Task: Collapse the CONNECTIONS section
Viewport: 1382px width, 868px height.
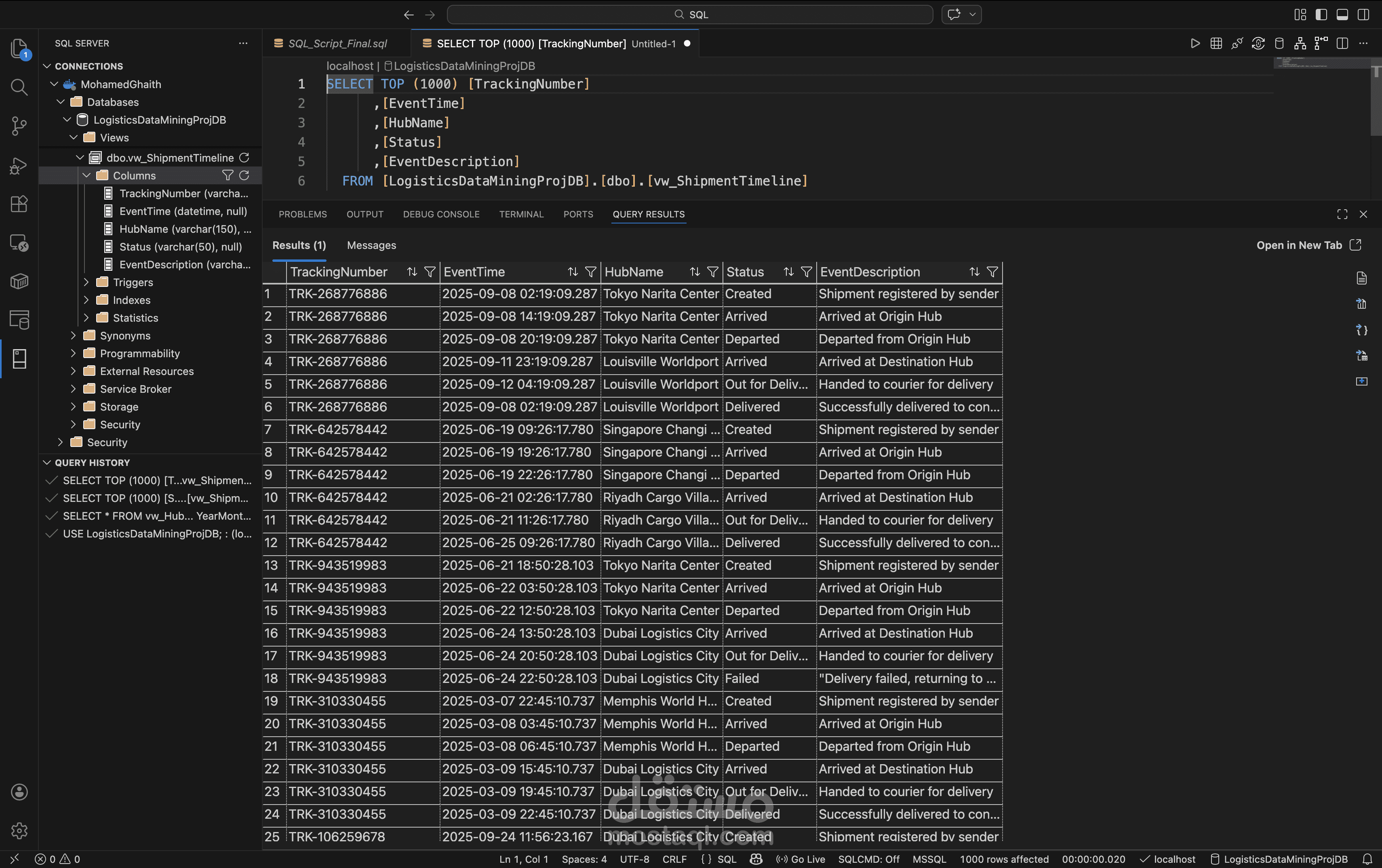Action: 47,66
